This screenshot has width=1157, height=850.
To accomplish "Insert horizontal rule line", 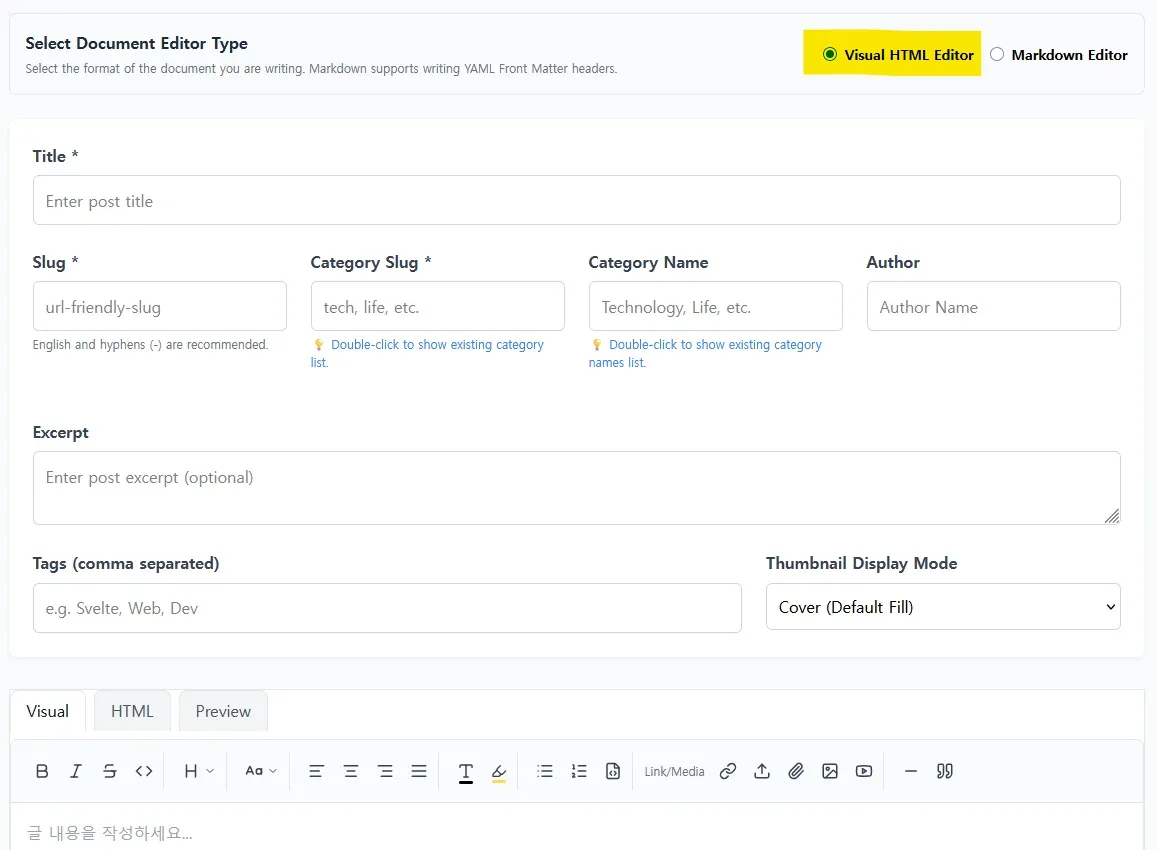I will pyautogui.click(x=911, y=771).
